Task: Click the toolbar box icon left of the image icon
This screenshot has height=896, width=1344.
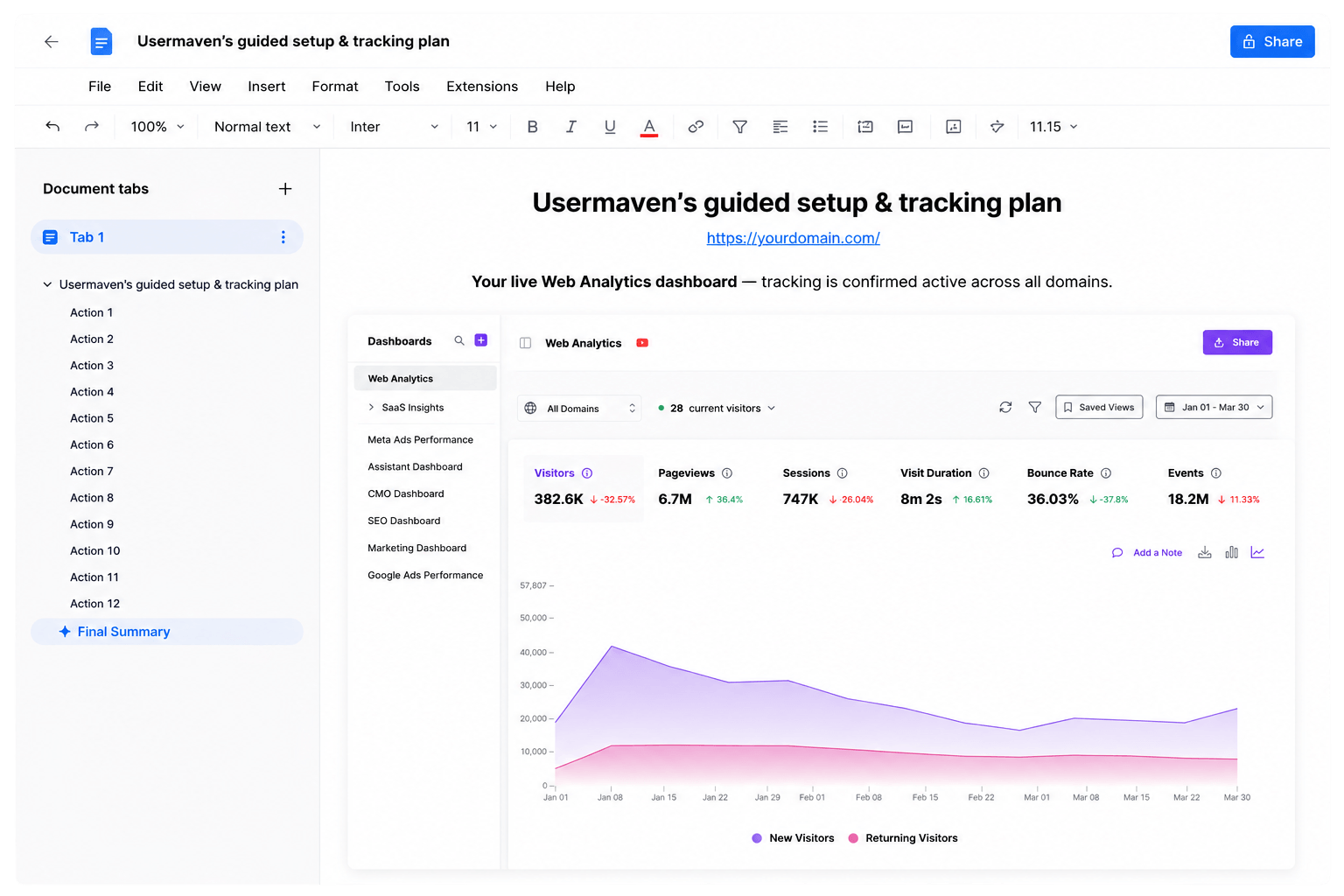Action: 906,127
